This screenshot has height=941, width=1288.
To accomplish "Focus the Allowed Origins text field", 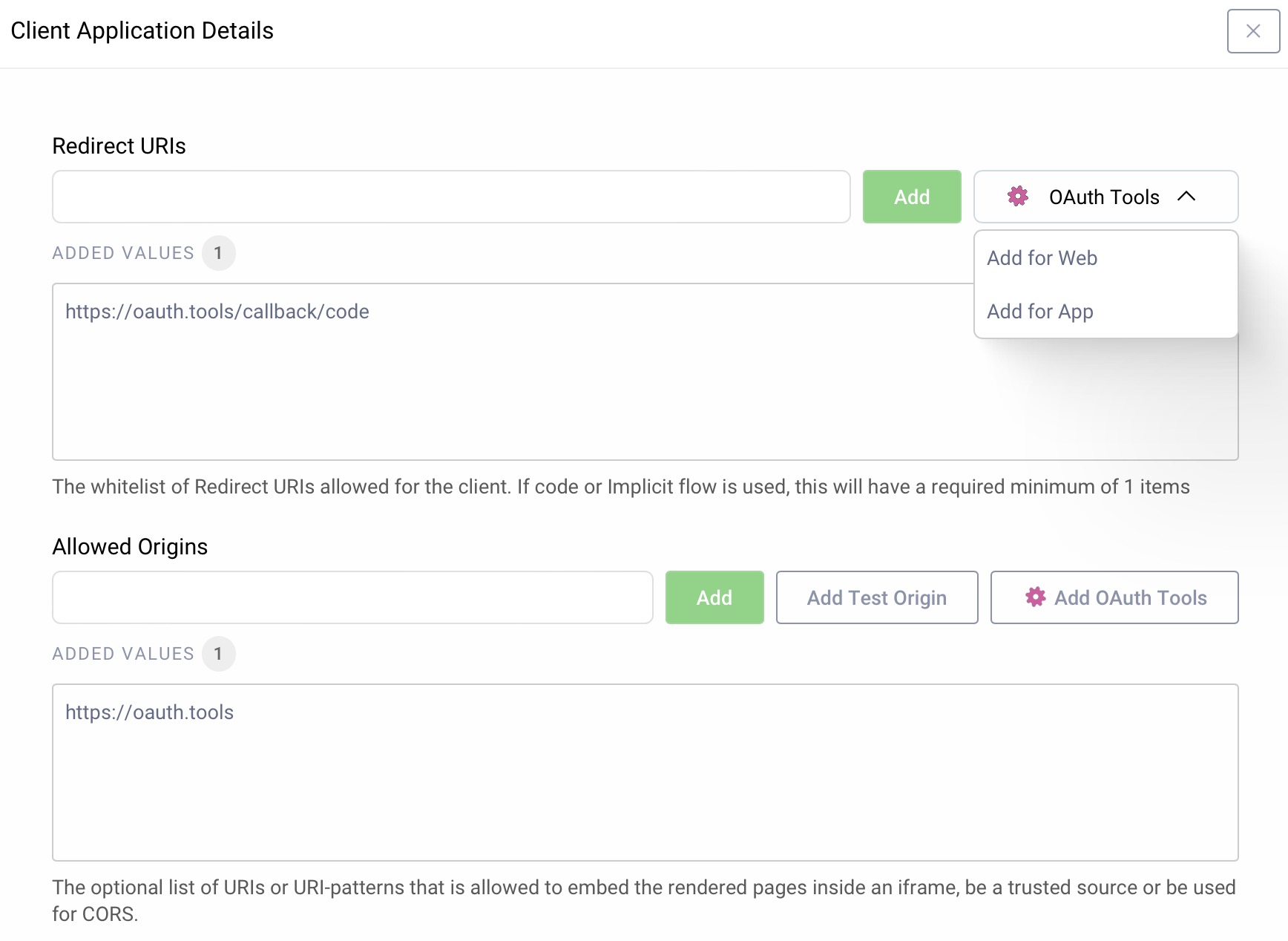I will (x=352, y=597).
